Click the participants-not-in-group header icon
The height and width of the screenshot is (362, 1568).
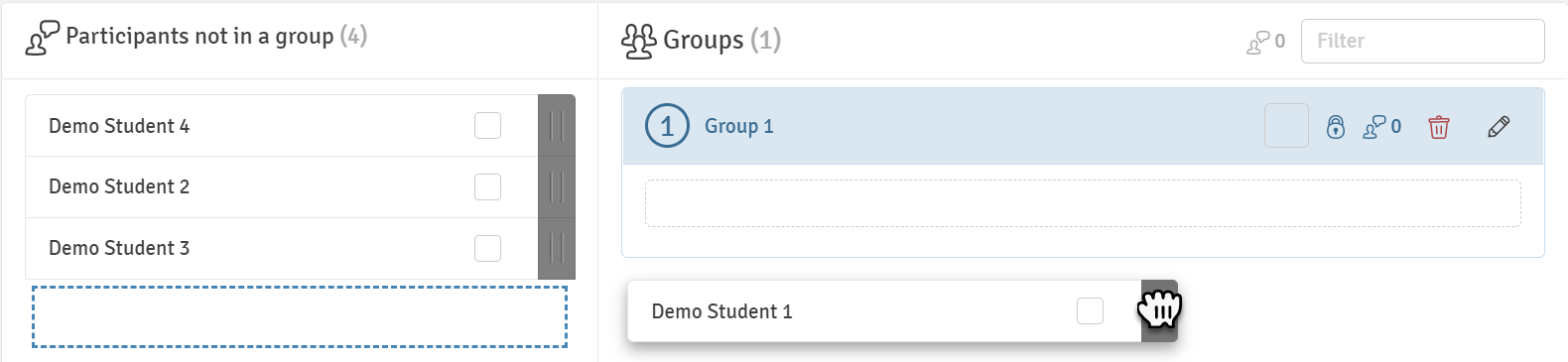(43, 38)
